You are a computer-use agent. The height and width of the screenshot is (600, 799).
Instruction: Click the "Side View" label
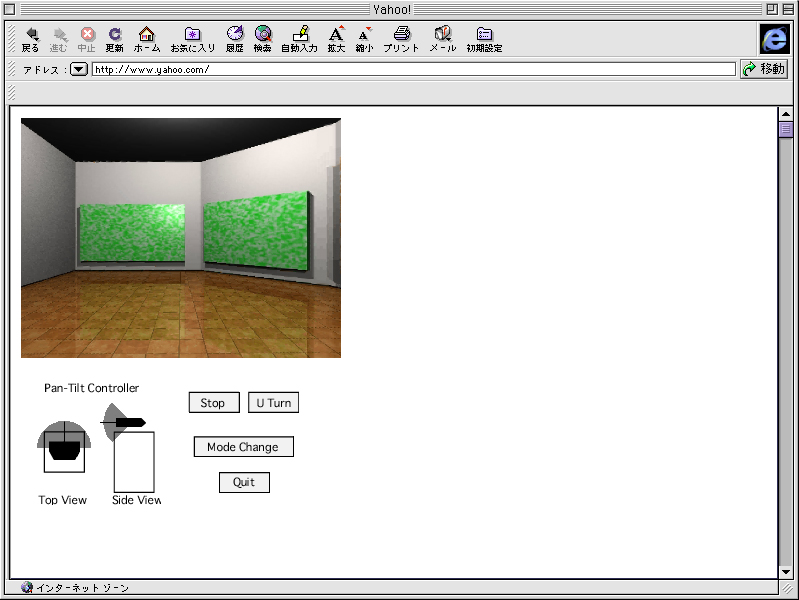point(137,500)
